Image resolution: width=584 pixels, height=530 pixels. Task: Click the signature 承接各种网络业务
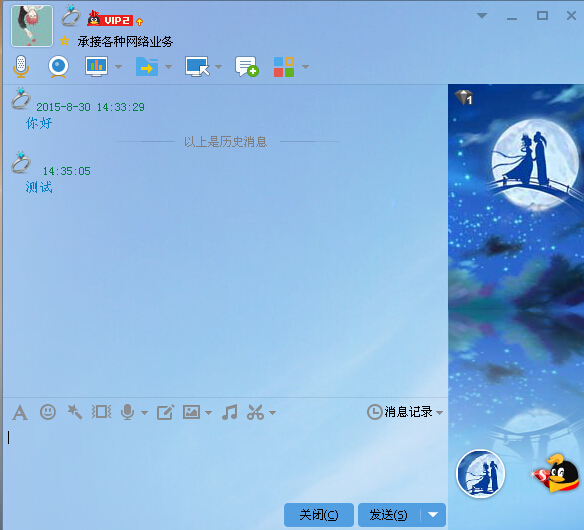(x=125, y=42)
